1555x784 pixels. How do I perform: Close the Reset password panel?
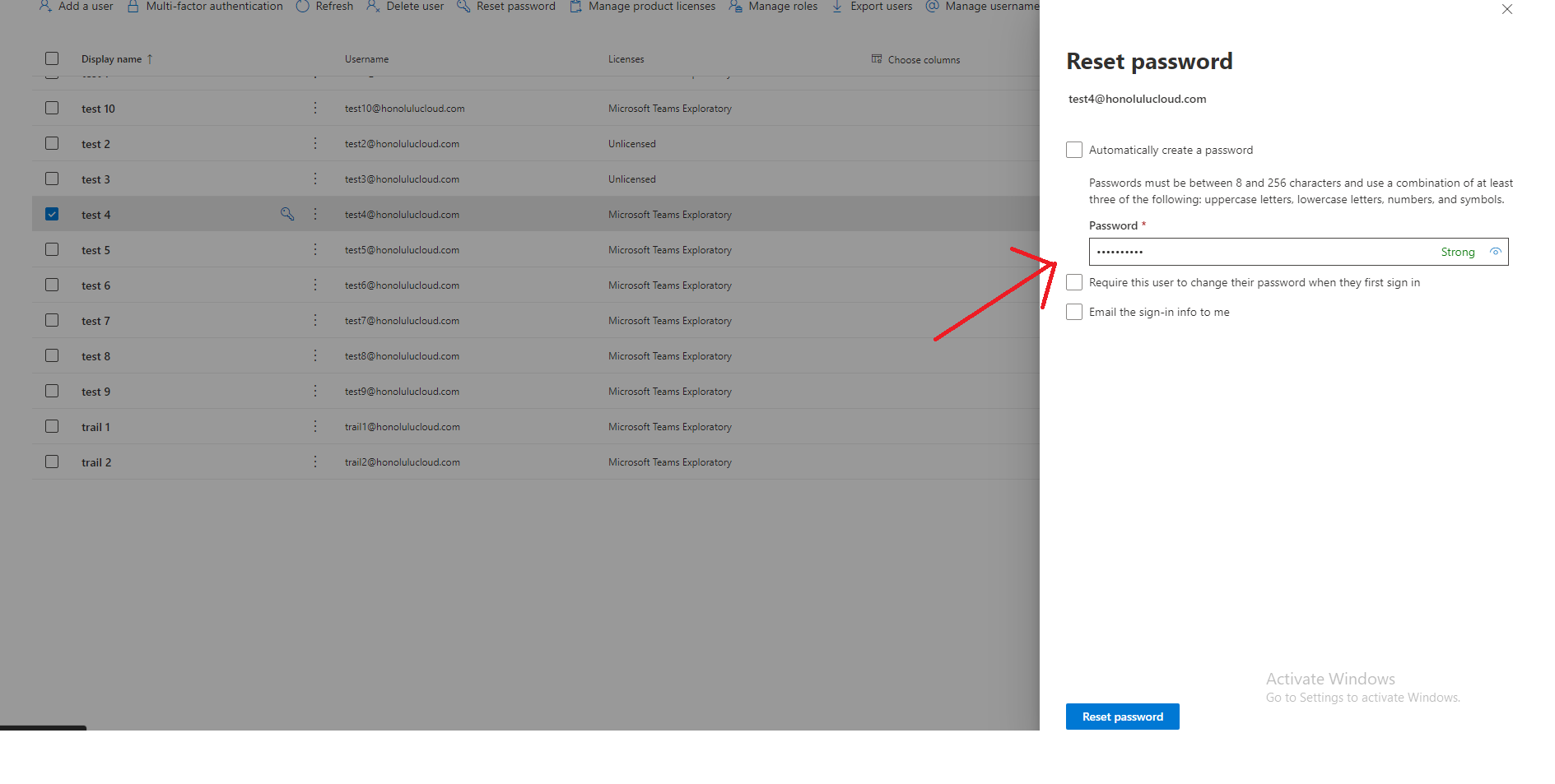tap(1506, 10)
